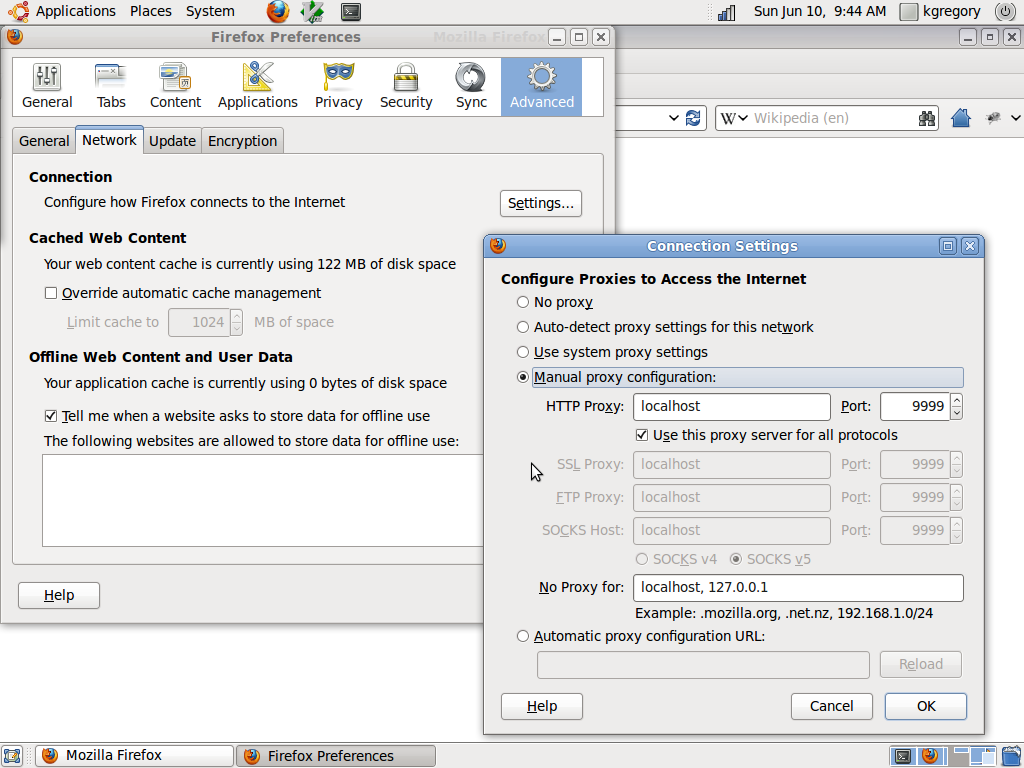This screenshot has width=1024, height=768.
Task: Confirm proxy settings with OK
Action: (925, 706)
